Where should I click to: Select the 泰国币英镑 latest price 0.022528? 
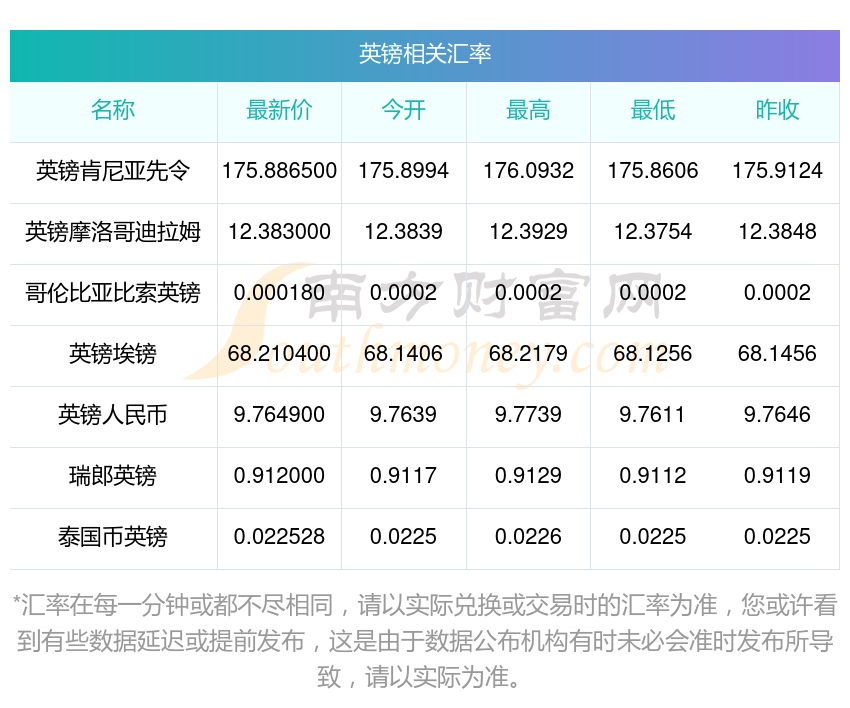point(279,537)
